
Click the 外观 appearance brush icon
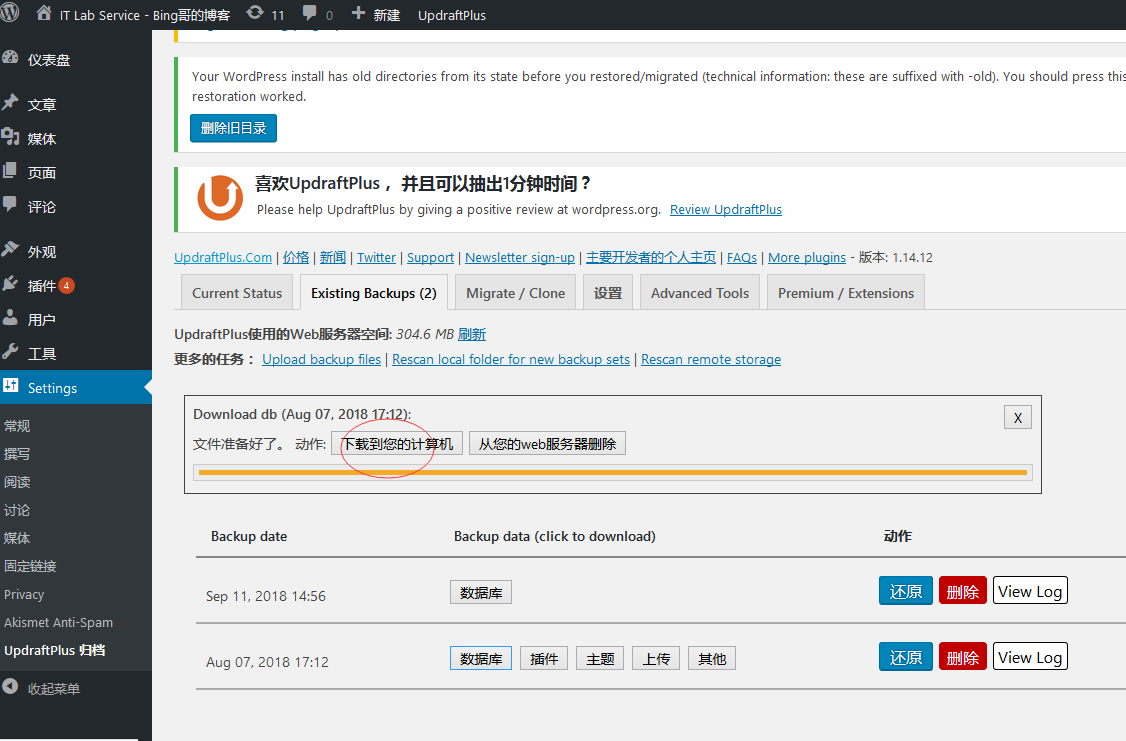10,249
